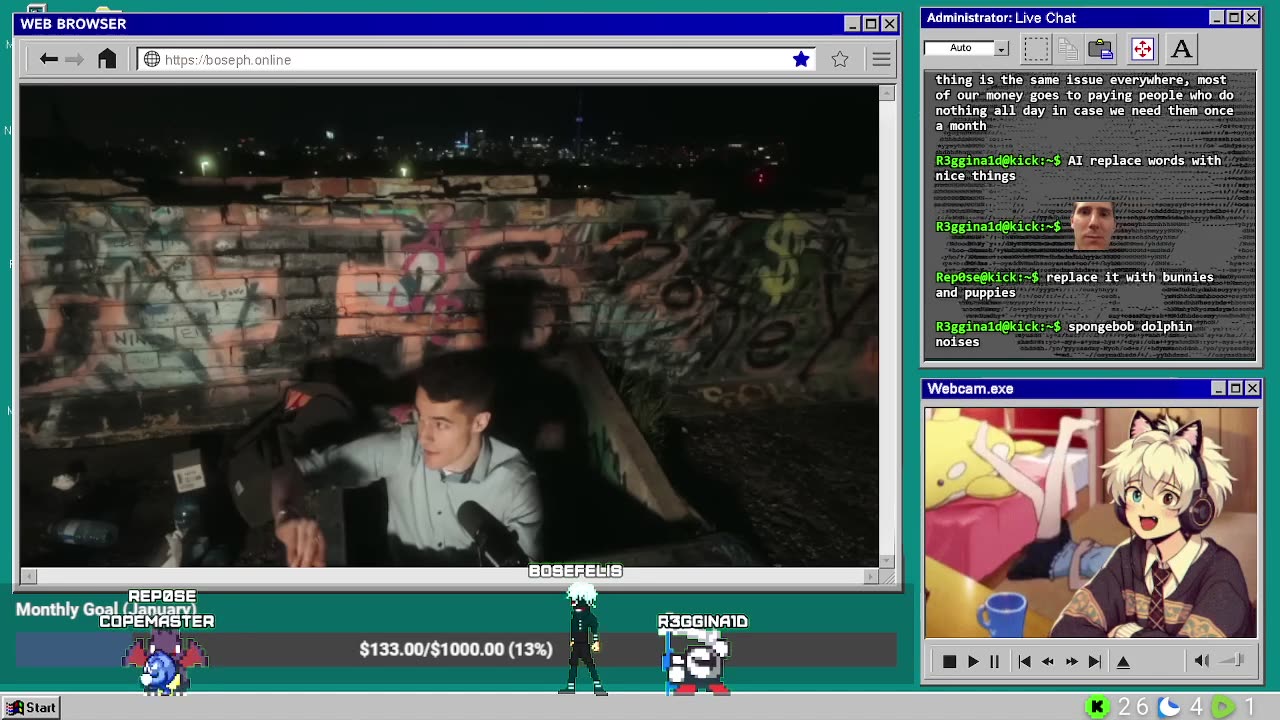This screenshot has width=1280, height=720.
Task: Open the browser home page icon
Action: pos(107,59)
